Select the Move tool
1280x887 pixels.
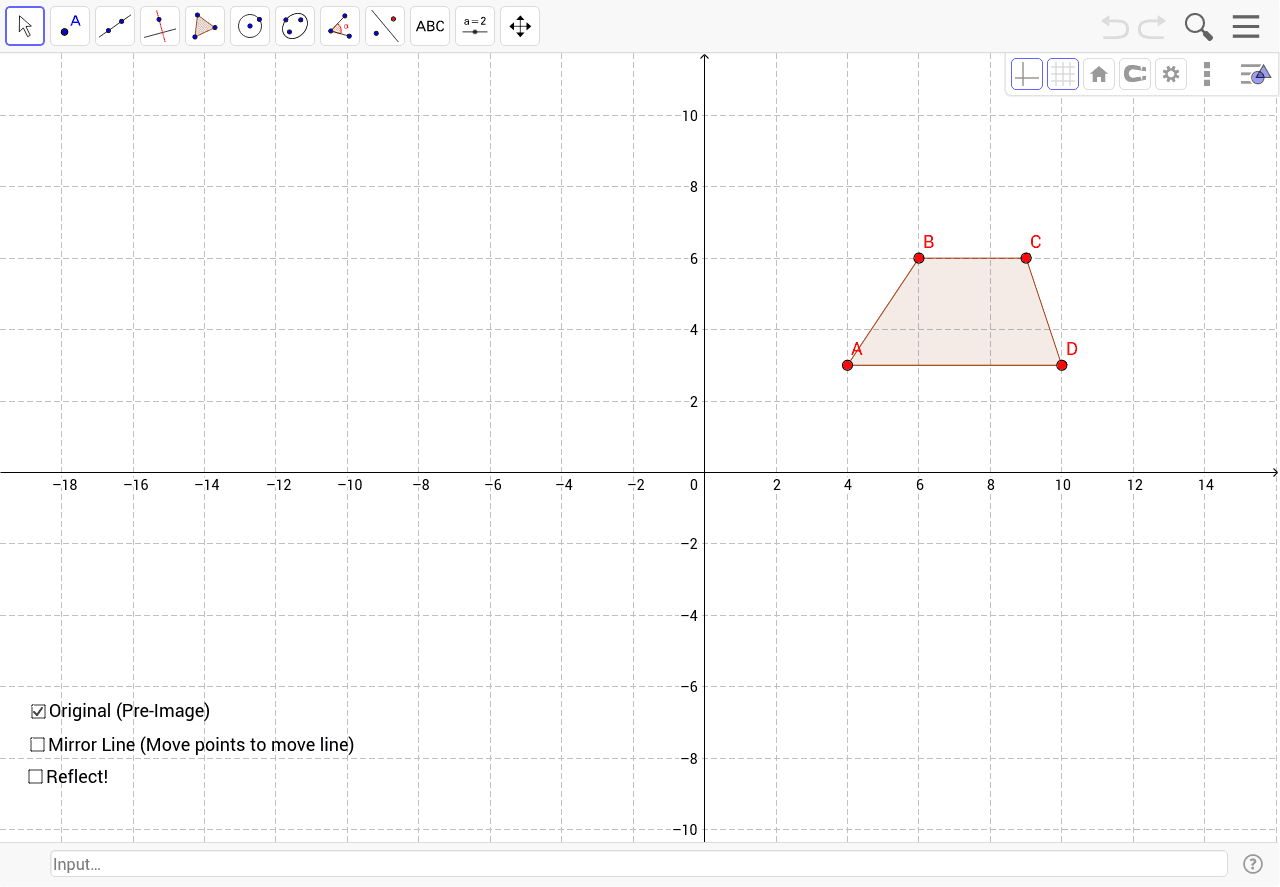pos(24,26)
